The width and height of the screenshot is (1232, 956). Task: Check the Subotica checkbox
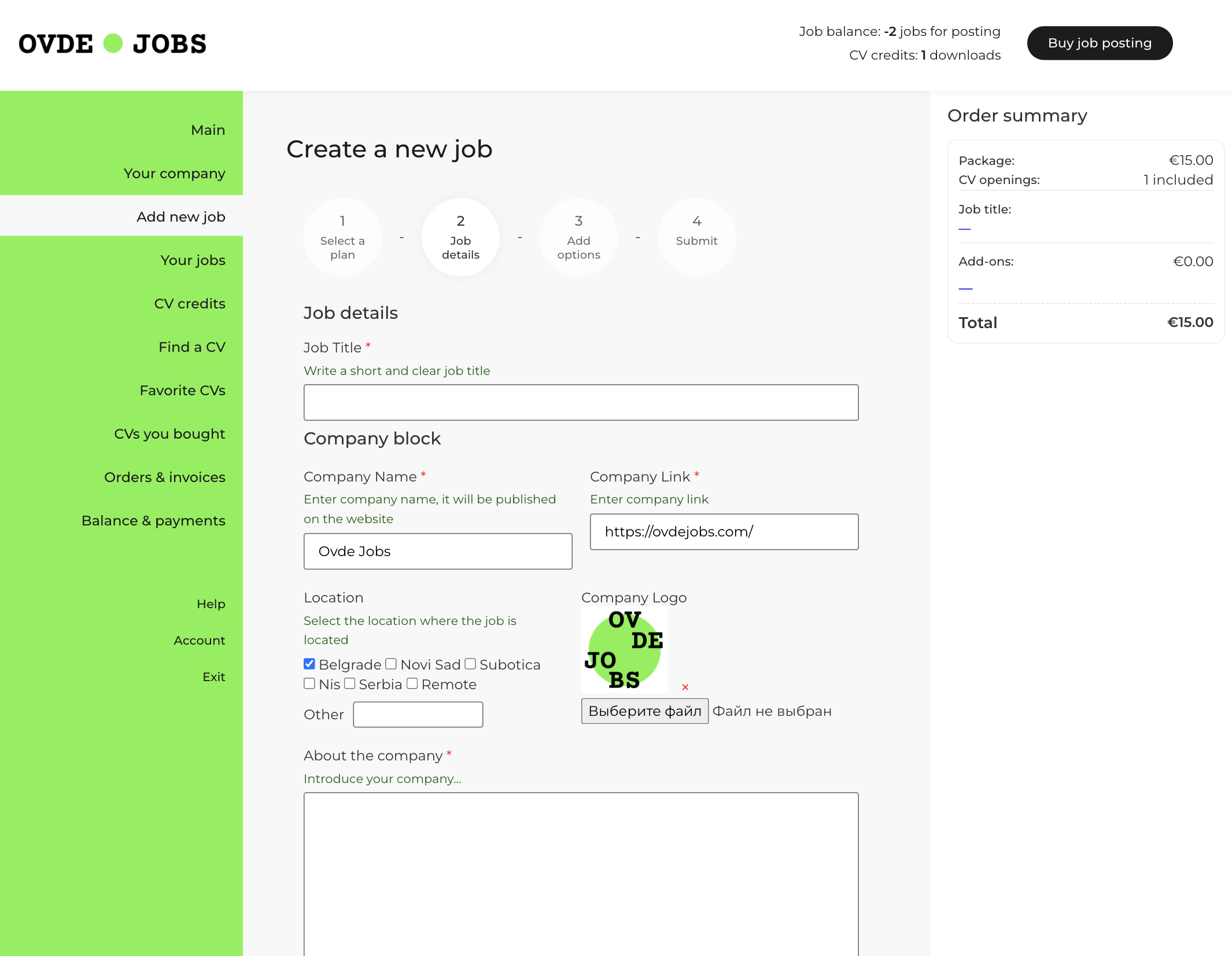(470, 664)
